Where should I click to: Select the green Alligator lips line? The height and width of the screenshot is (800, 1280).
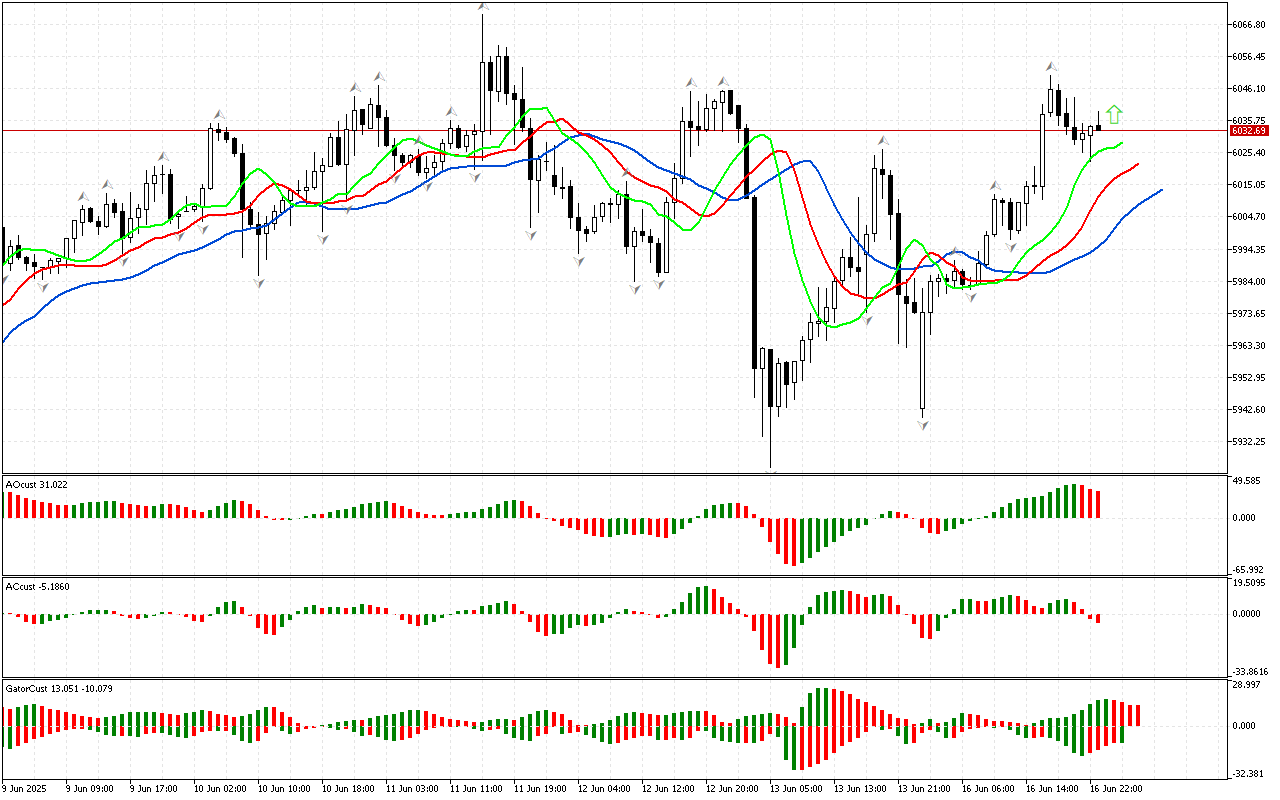1100,150
